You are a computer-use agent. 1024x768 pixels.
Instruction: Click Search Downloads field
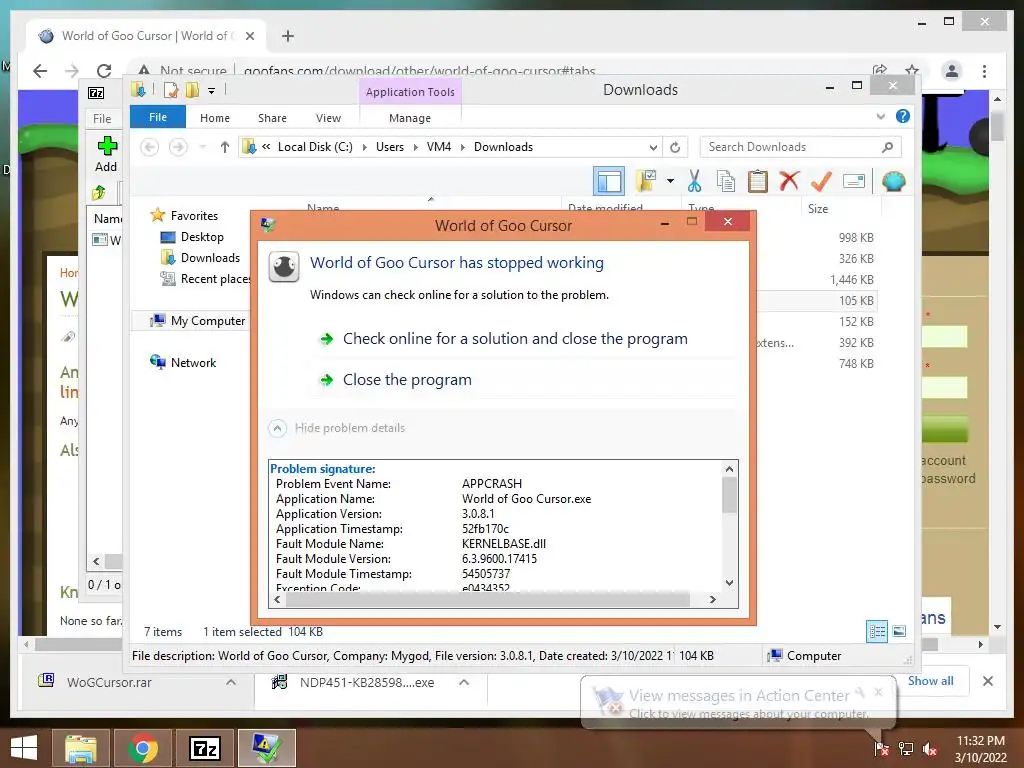[x=800, y=147]
